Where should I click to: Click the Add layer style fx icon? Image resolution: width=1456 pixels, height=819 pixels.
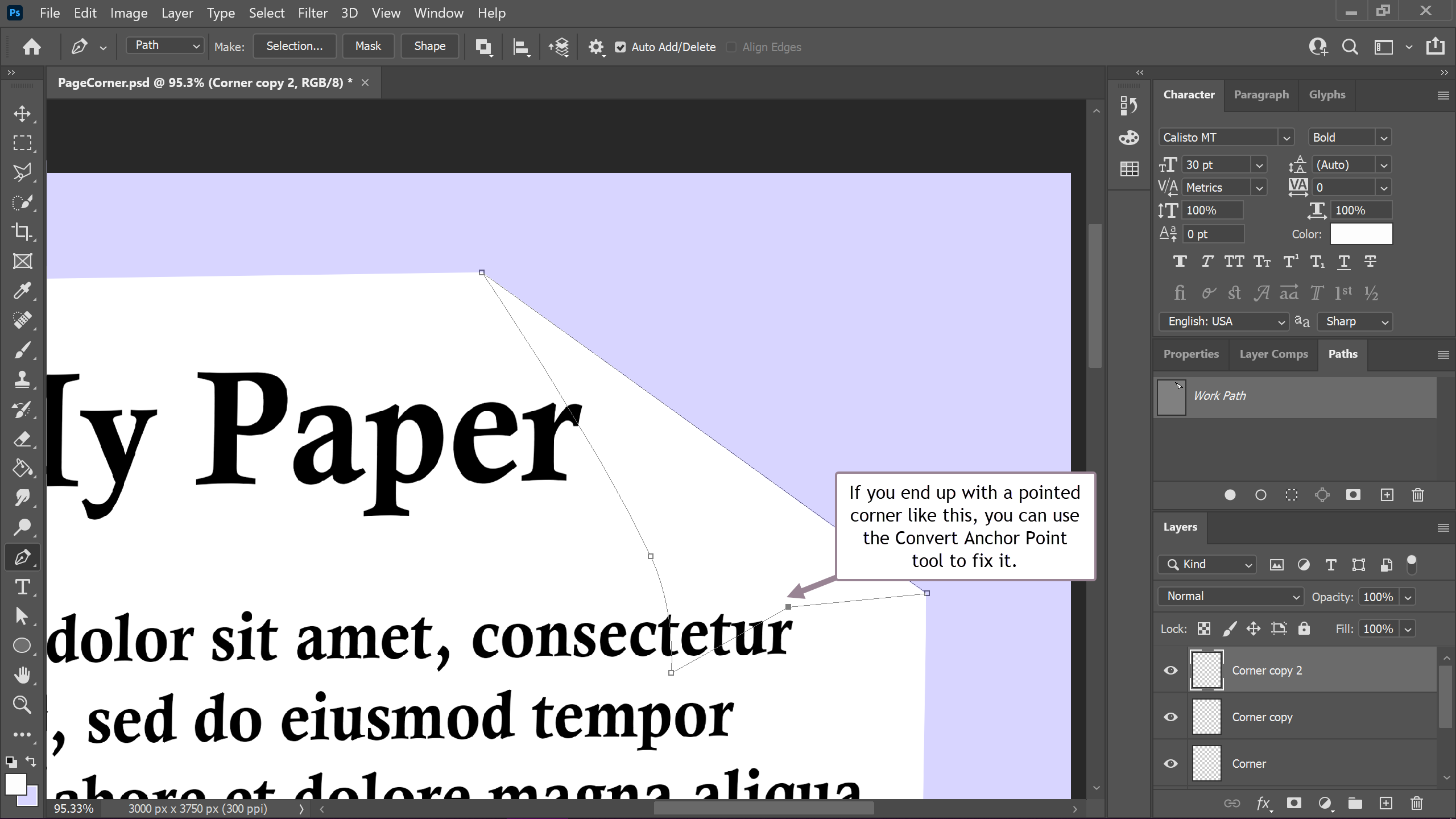(x=1263, y=803)
